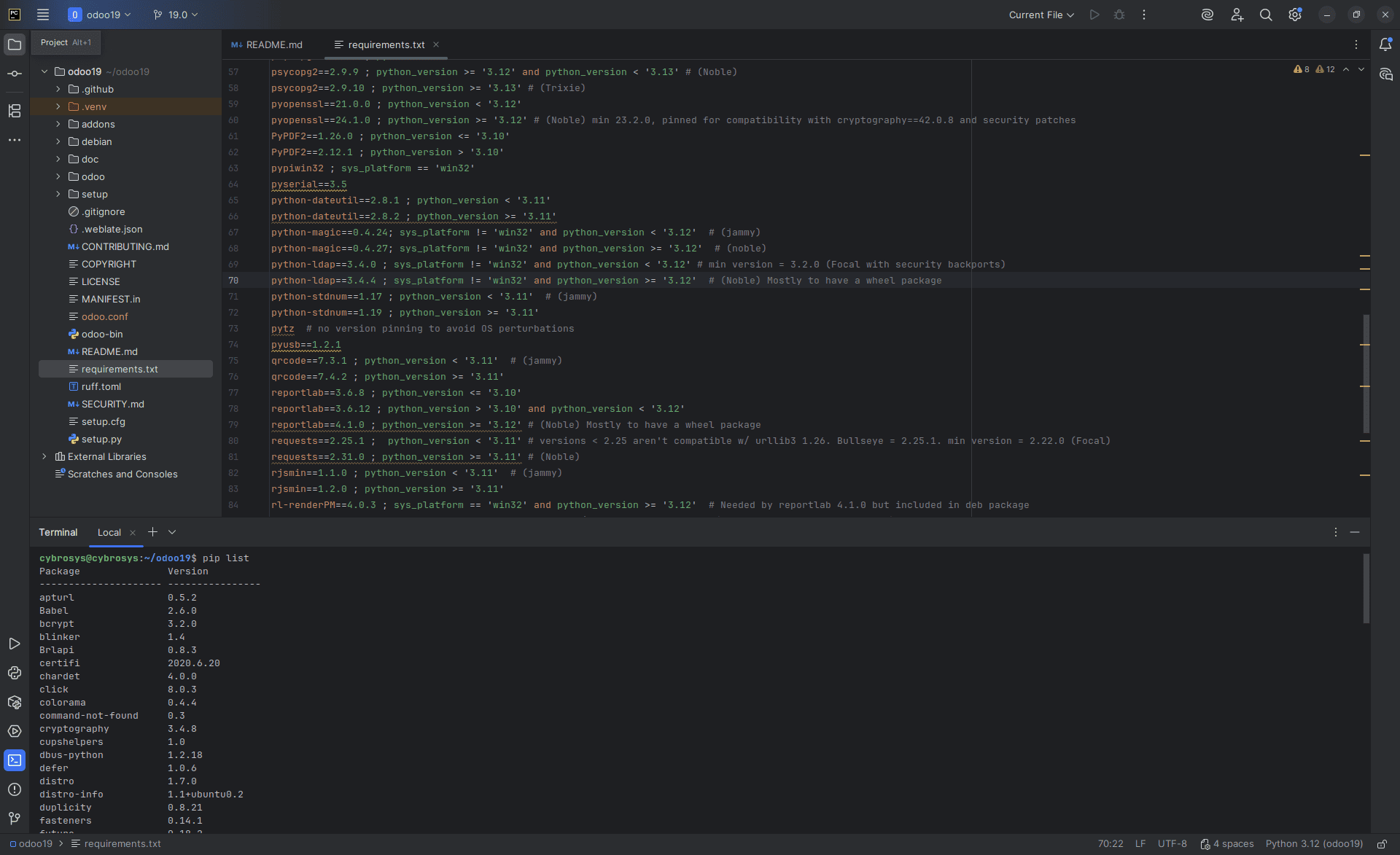The width and height of the screenshot is (1400, 855).
Task: Click the 70:22 cursor position widget
Action: point(1111,844)
